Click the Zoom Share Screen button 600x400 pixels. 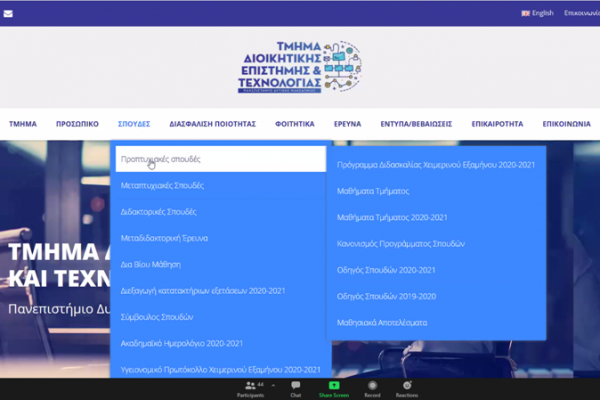(334, 389)
